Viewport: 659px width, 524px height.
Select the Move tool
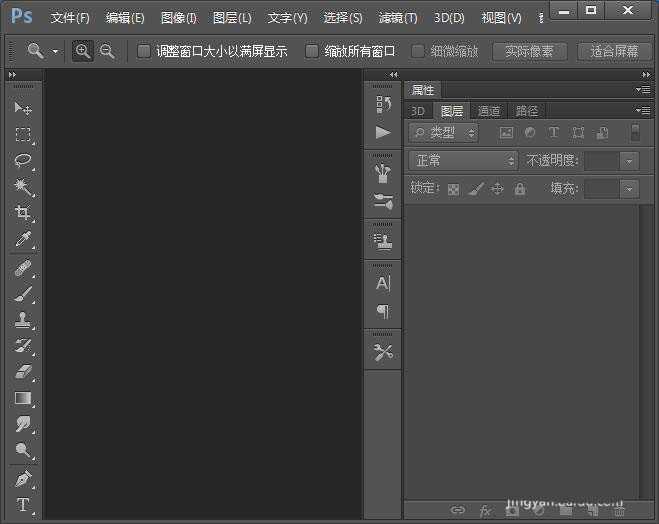click(x=22, y=108)
